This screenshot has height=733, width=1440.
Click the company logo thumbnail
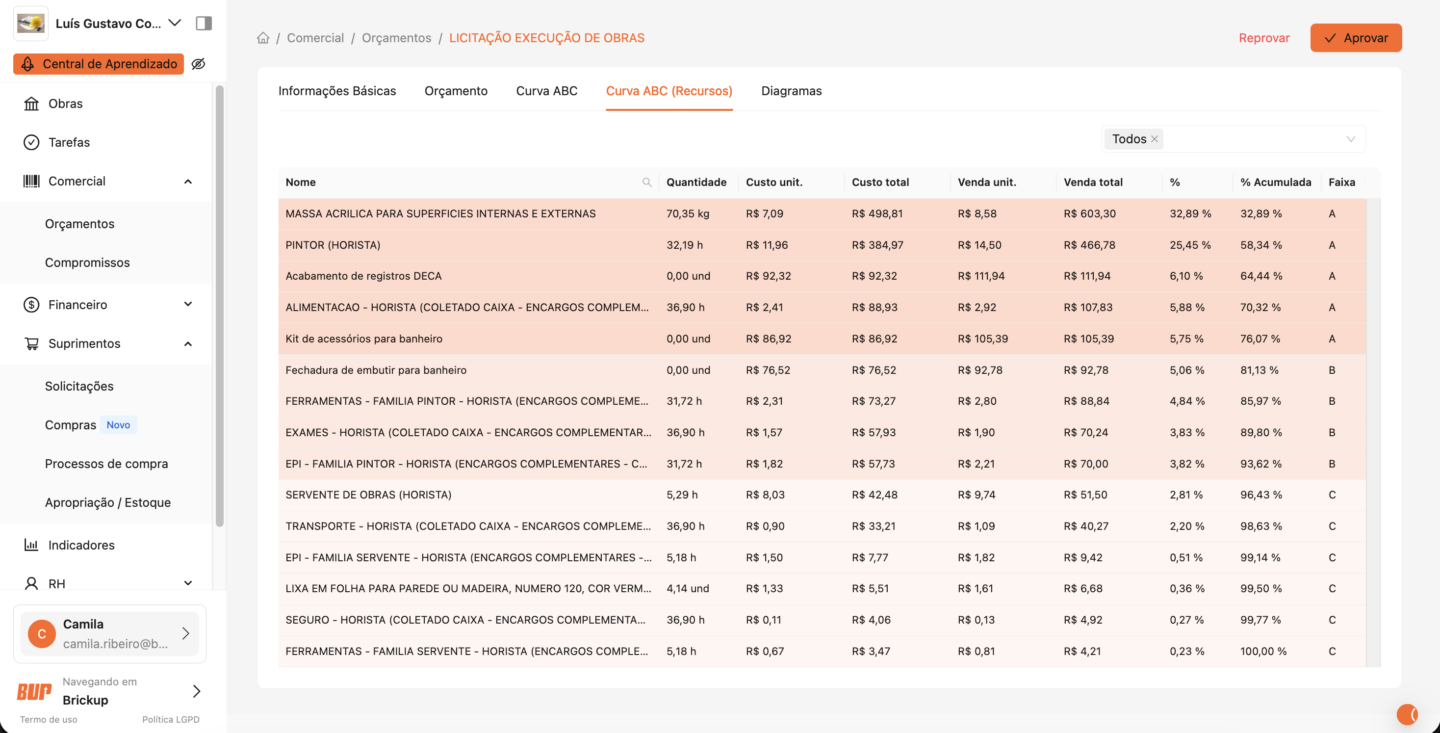point(31,23)
